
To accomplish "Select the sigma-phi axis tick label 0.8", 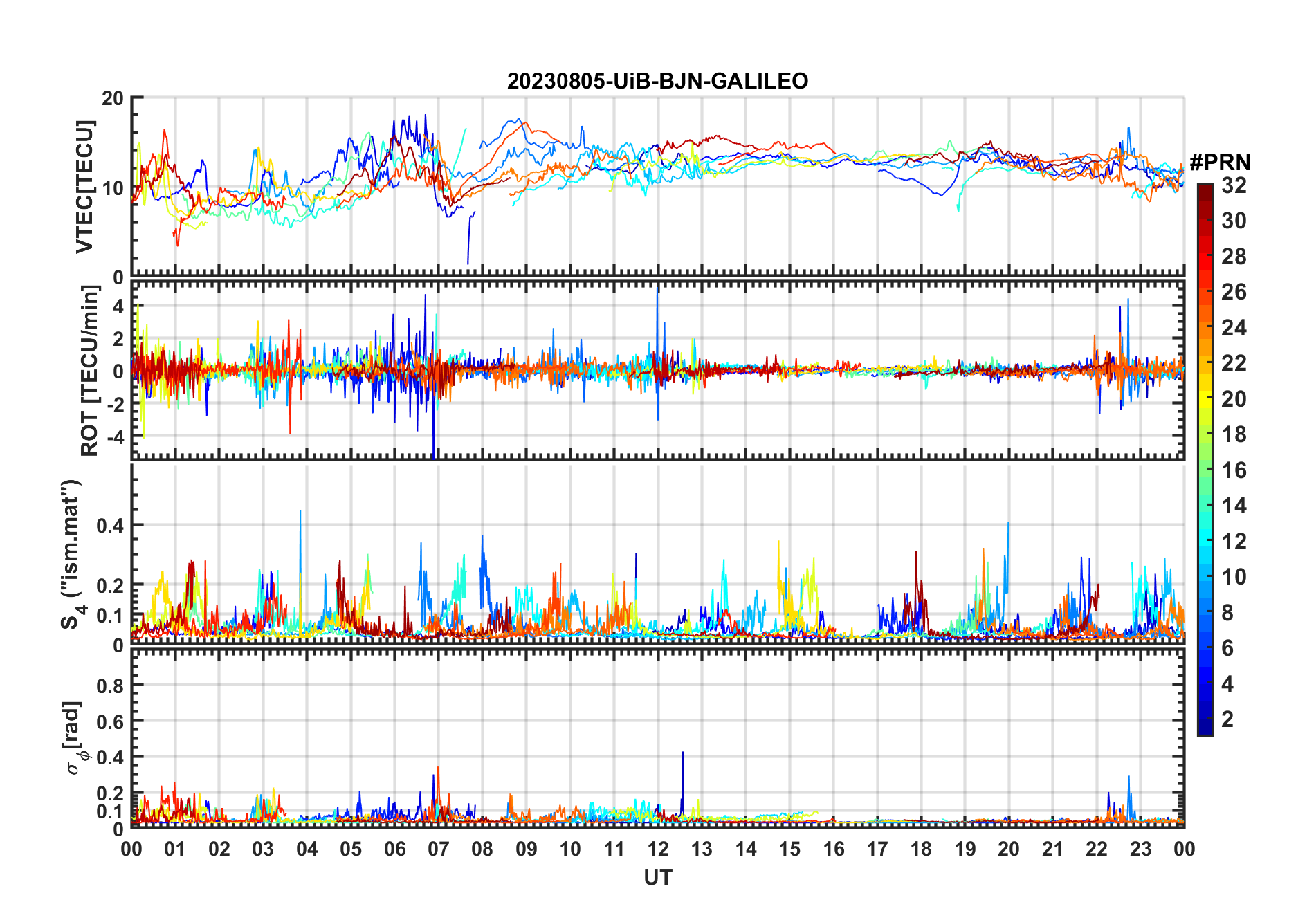I will (109, 686).
